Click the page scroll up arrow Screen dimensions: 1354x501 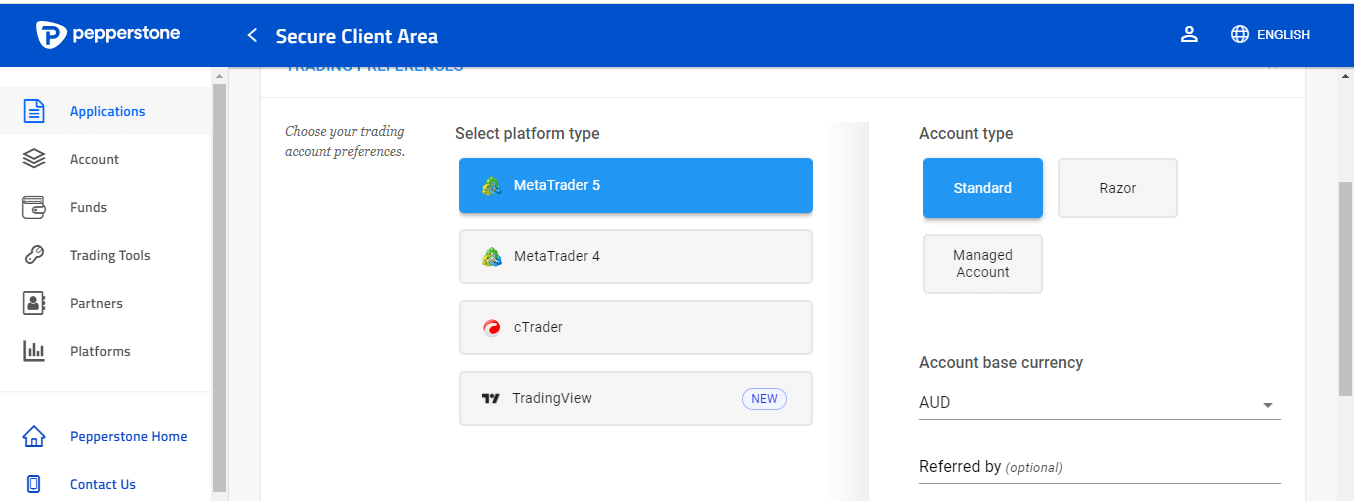(1345, 76)
